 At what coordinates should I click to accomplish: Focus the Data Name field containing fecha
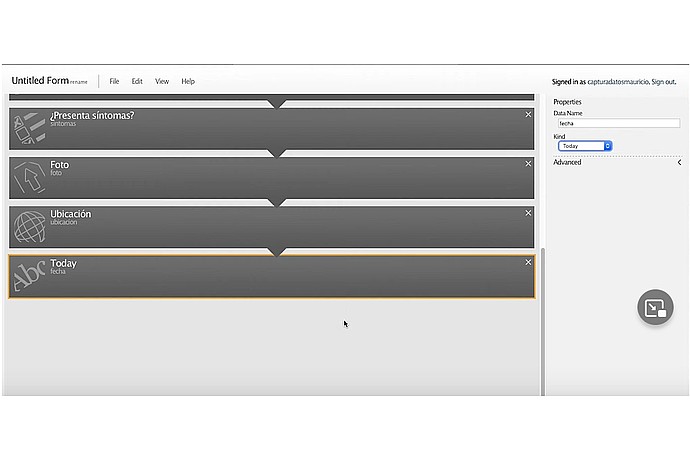(619, 124)
